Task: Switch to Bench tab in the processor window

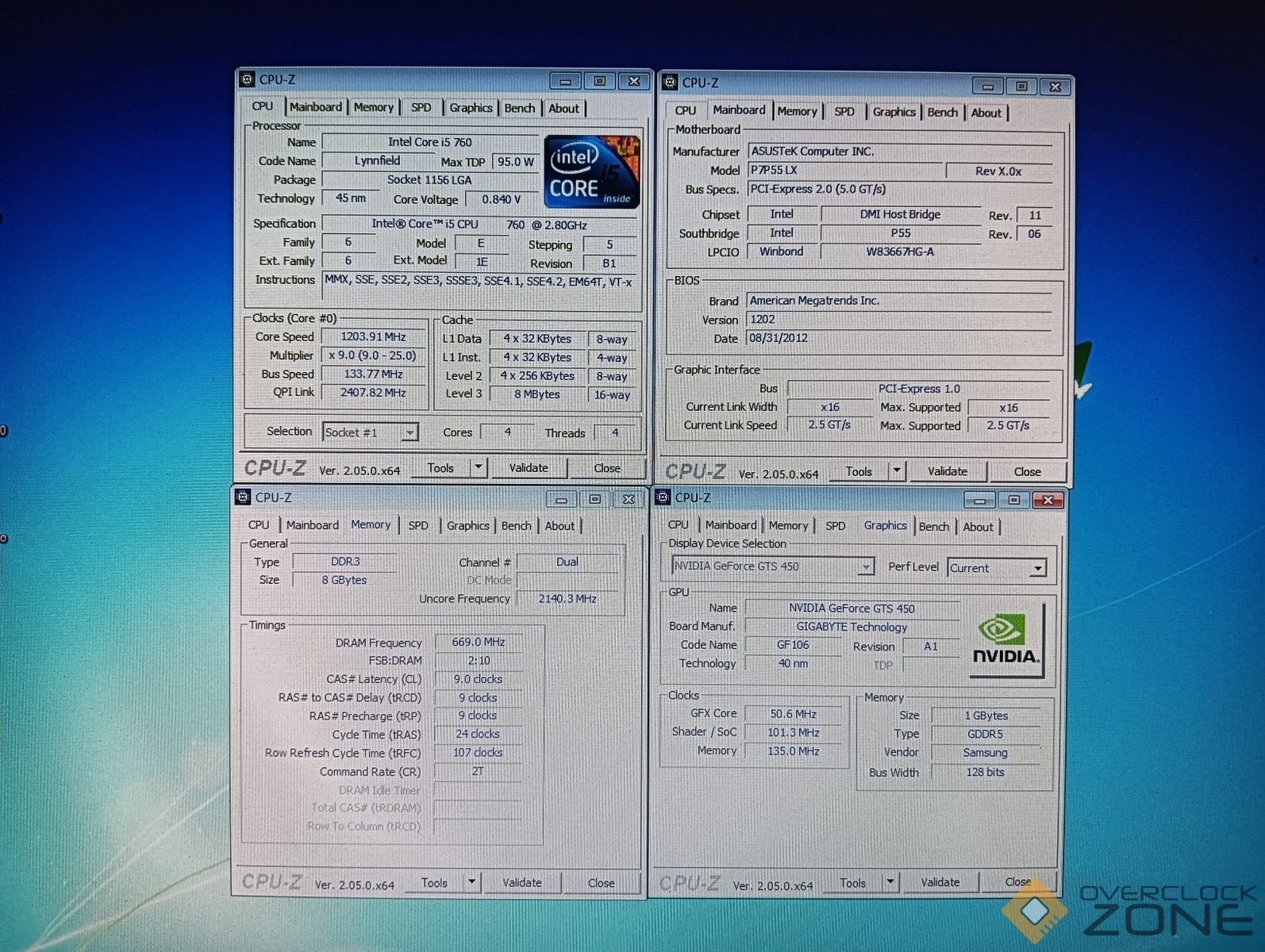Action: point(519,108)
